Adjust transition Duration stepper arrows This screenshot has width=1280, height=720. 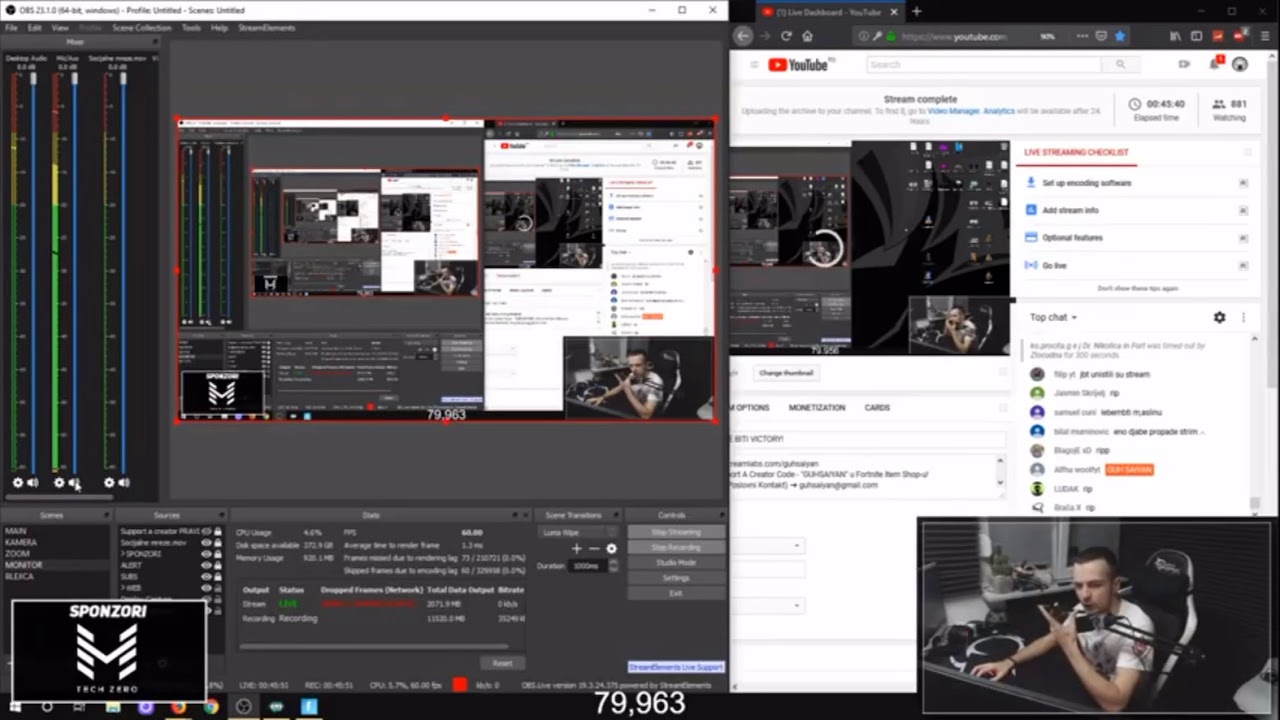tap(613, 566)
